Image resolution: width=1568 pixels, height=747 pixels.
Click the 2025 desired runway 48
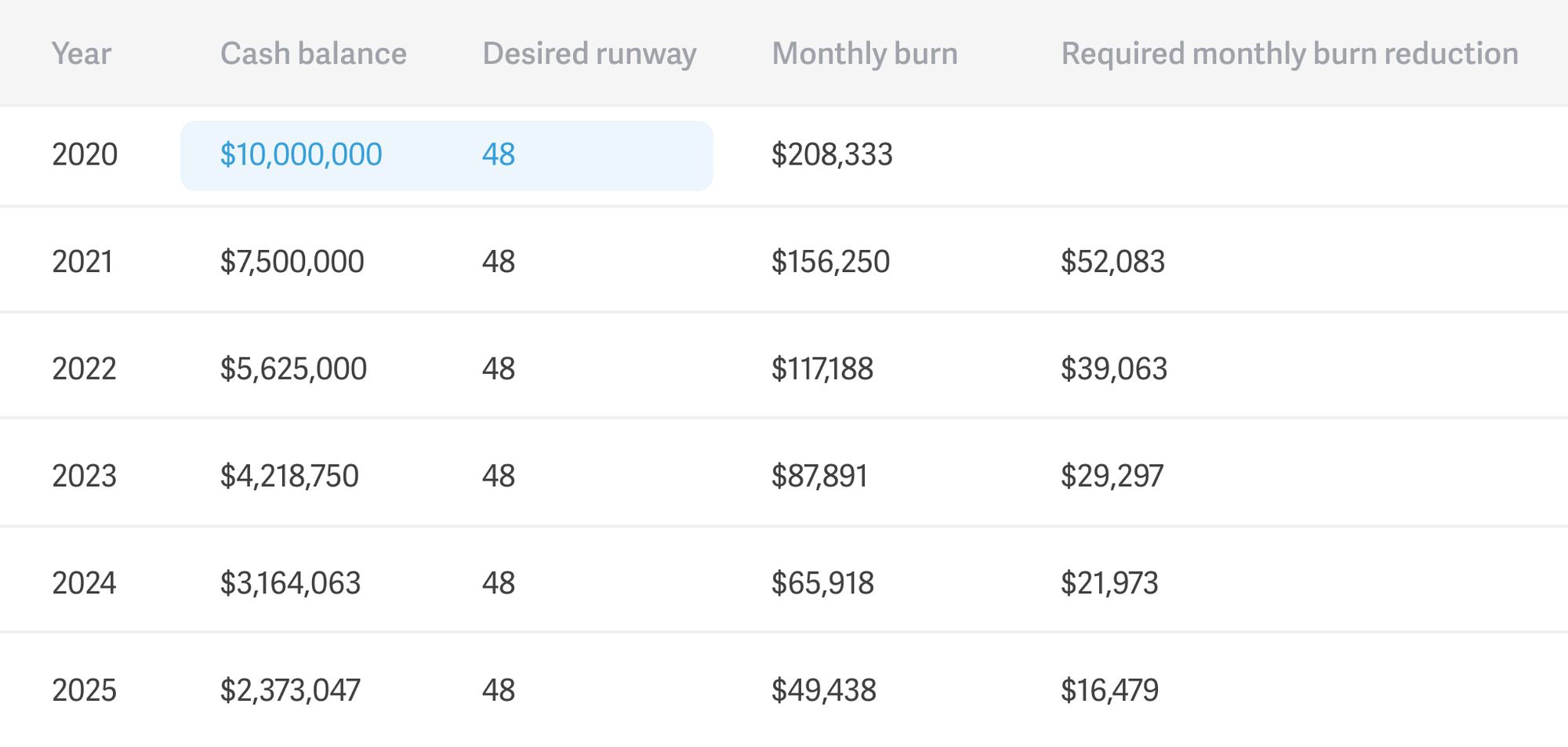point(499,691)
